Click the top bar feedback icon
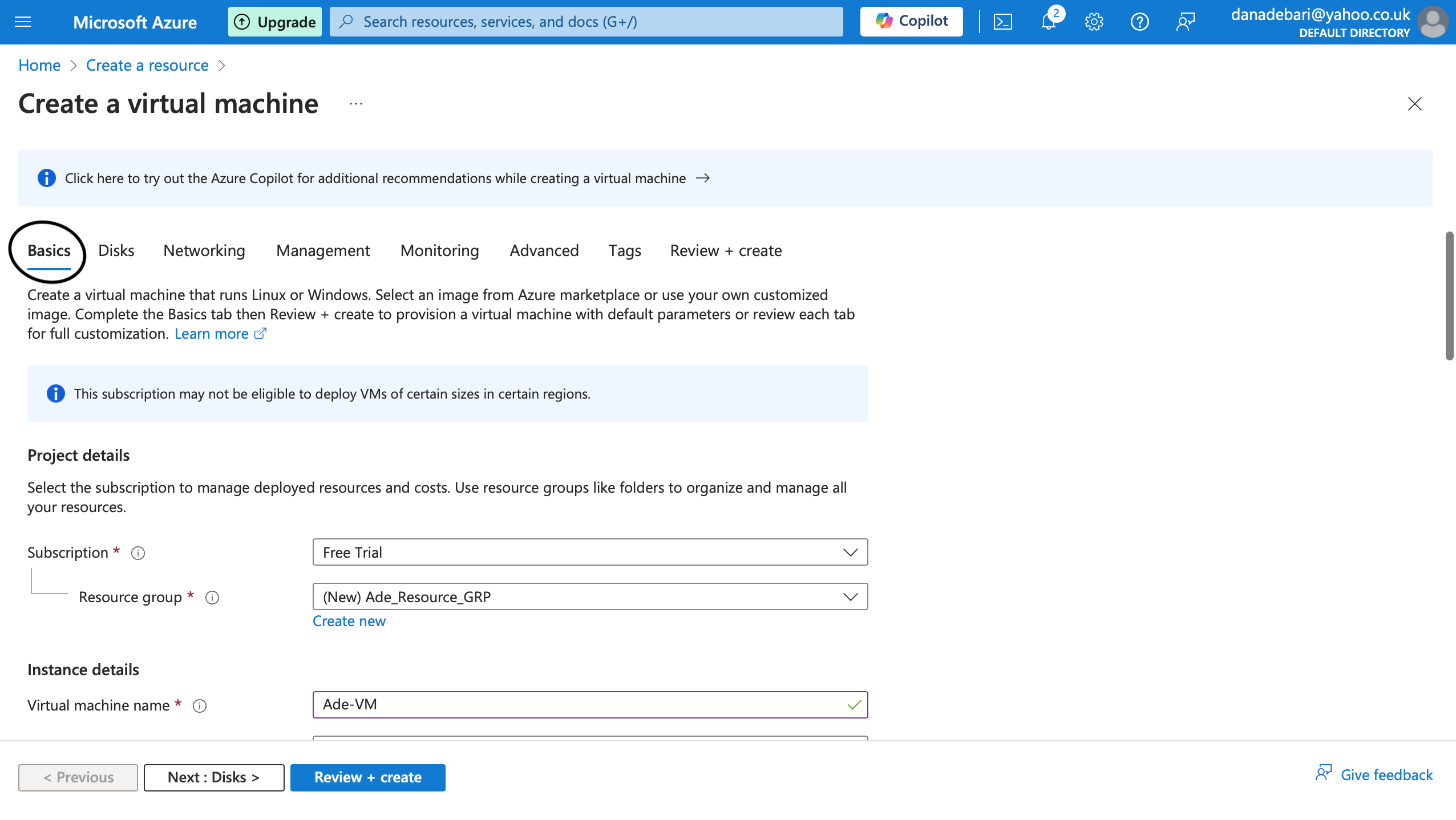This screenshot has height=820, width=1456. [x=1185, y=22]
